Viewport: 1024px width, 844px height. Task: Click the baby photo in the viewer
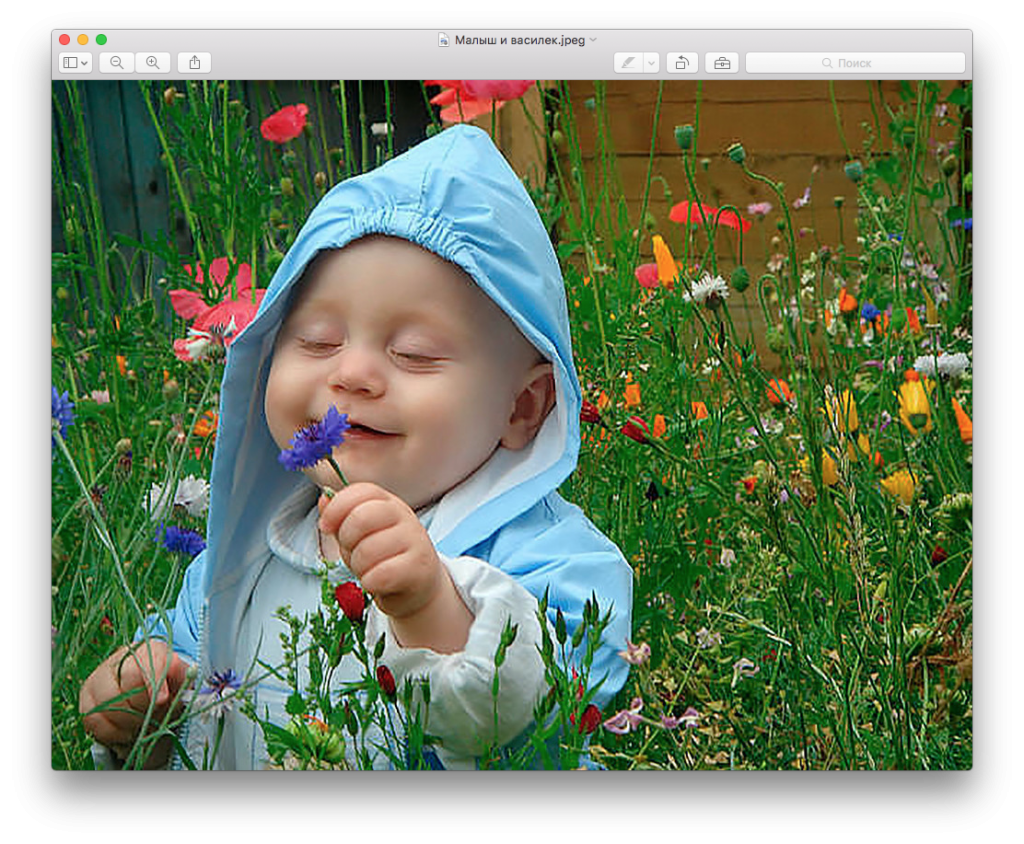(x=512, y=425)
